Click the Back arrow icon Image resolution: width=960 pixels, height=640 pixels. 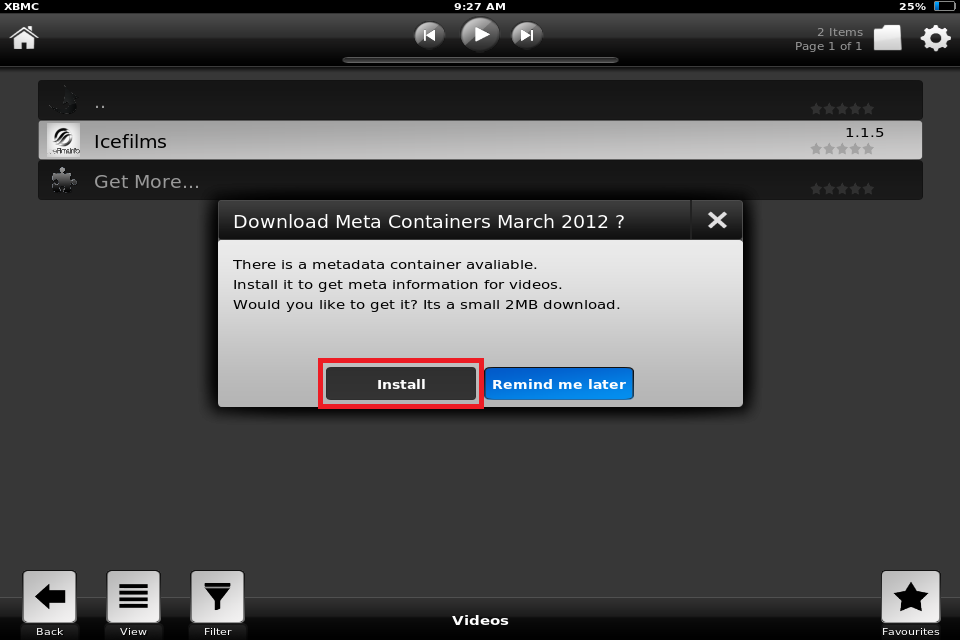pyautogui.click(x=50, y=597)
